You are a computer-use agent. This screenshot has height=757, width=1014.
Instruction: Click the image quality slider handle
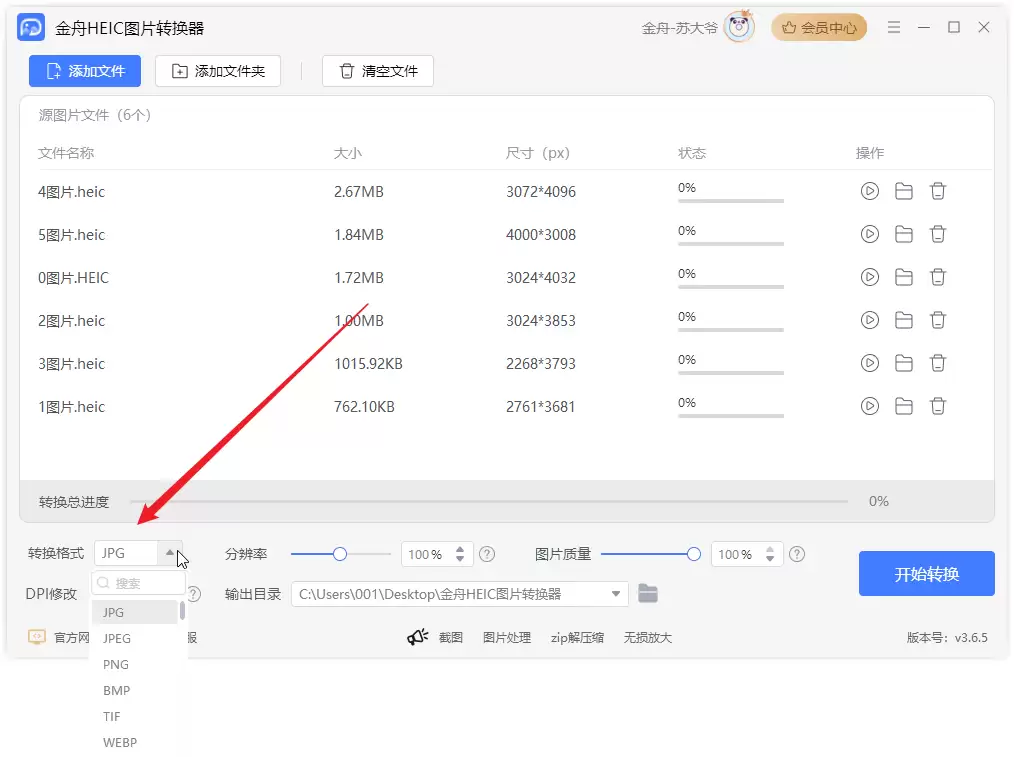click(x=693, y=554)
